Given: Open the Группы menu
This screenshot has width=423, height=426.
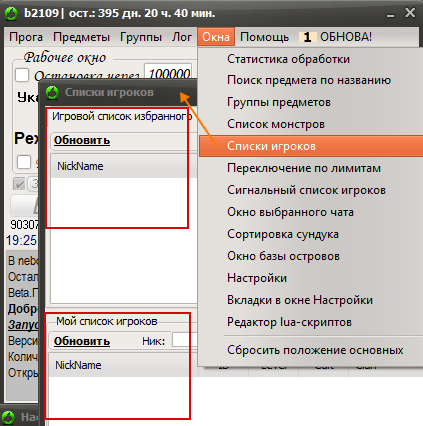Looking at the screenshot, I should [x=141, y=37].
